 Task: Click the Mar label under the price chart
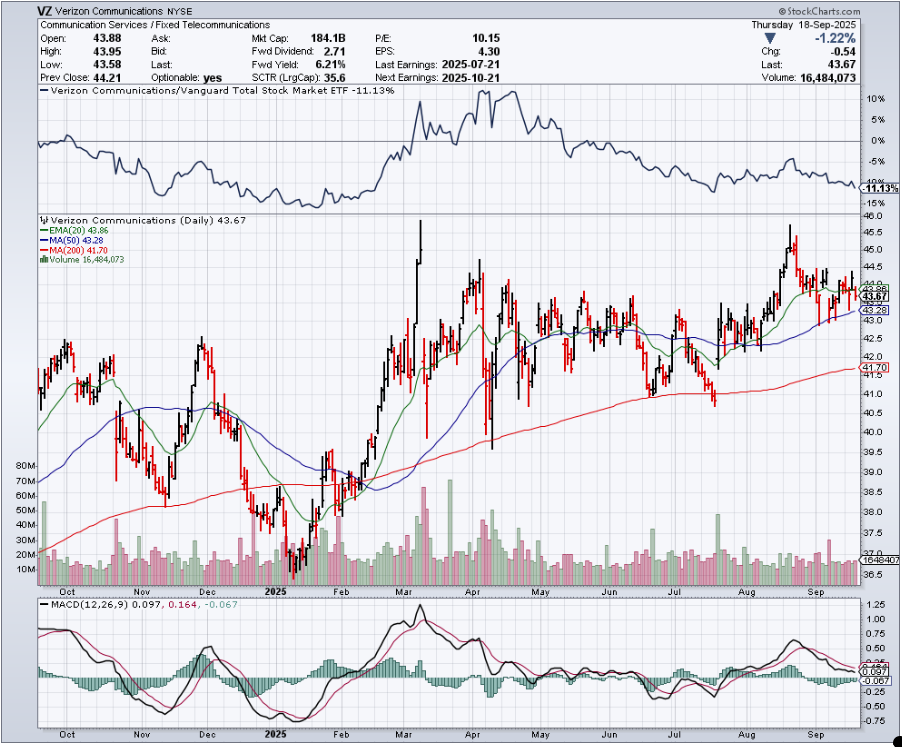(x=403, y=592)
